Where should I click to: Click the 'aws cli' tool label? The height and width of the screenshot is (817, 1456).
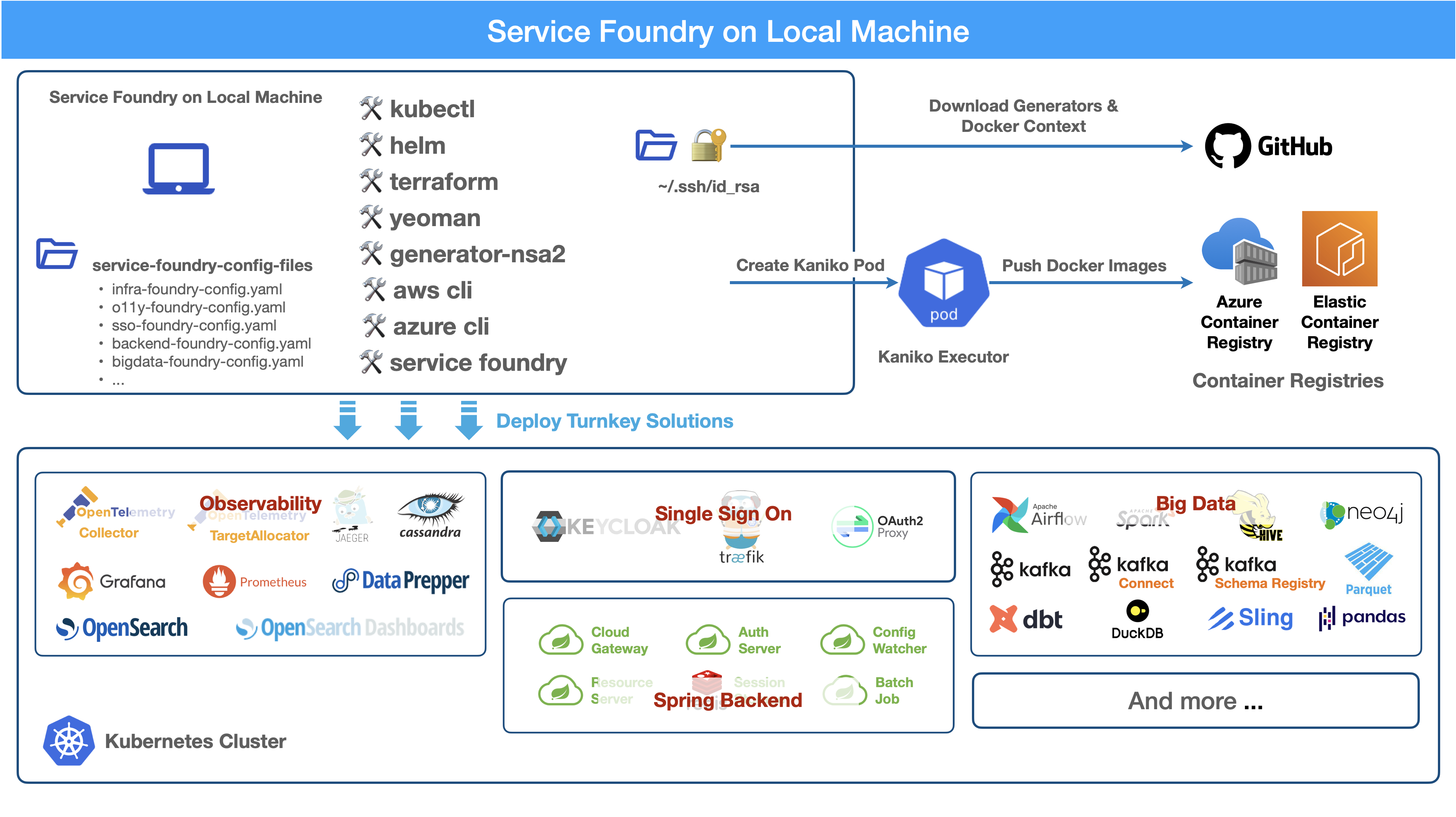coord(432,291)
